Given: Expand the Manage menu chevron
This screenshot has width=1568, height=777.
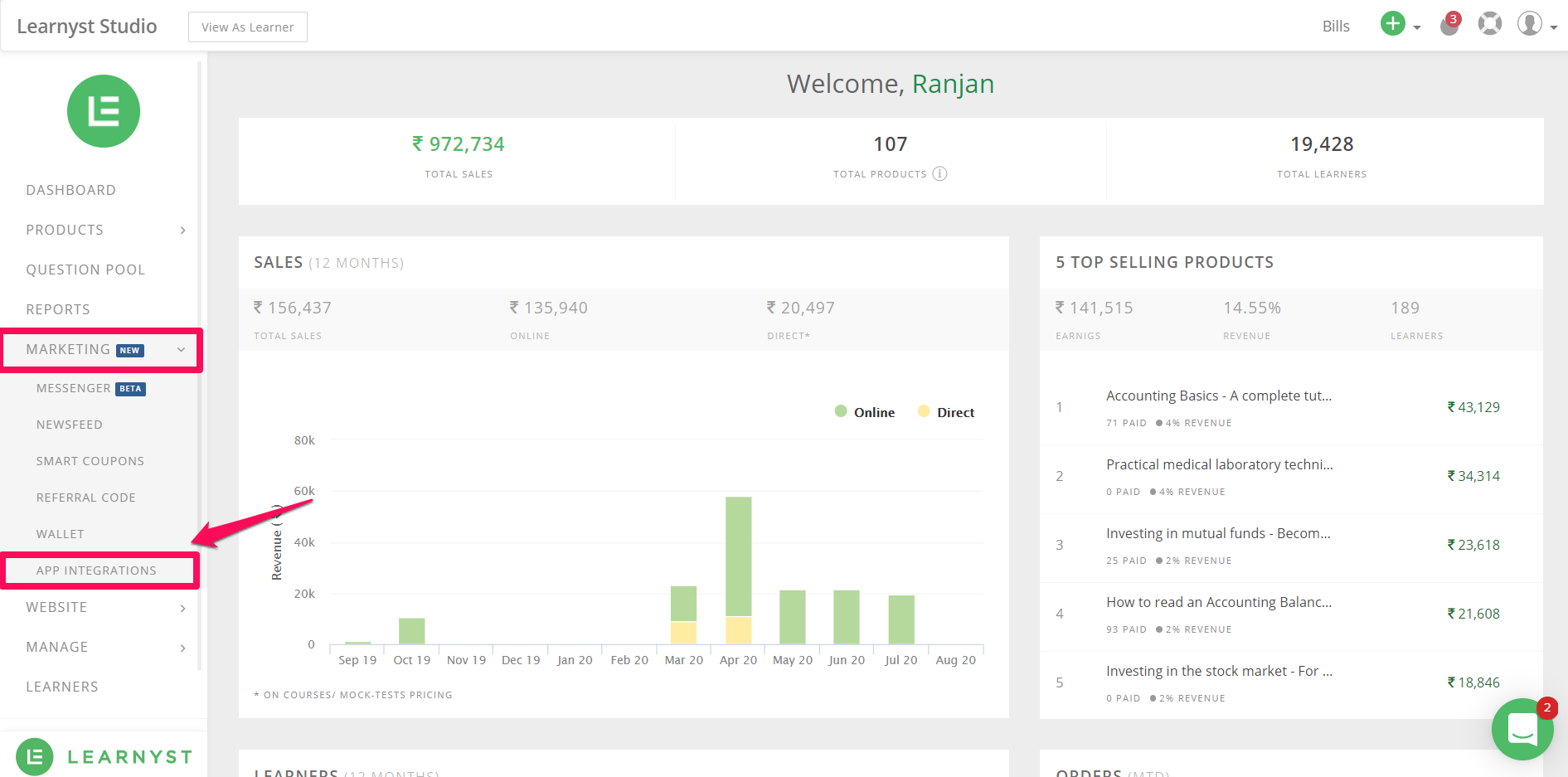Looking at the screenshot, I should (183, 648).
